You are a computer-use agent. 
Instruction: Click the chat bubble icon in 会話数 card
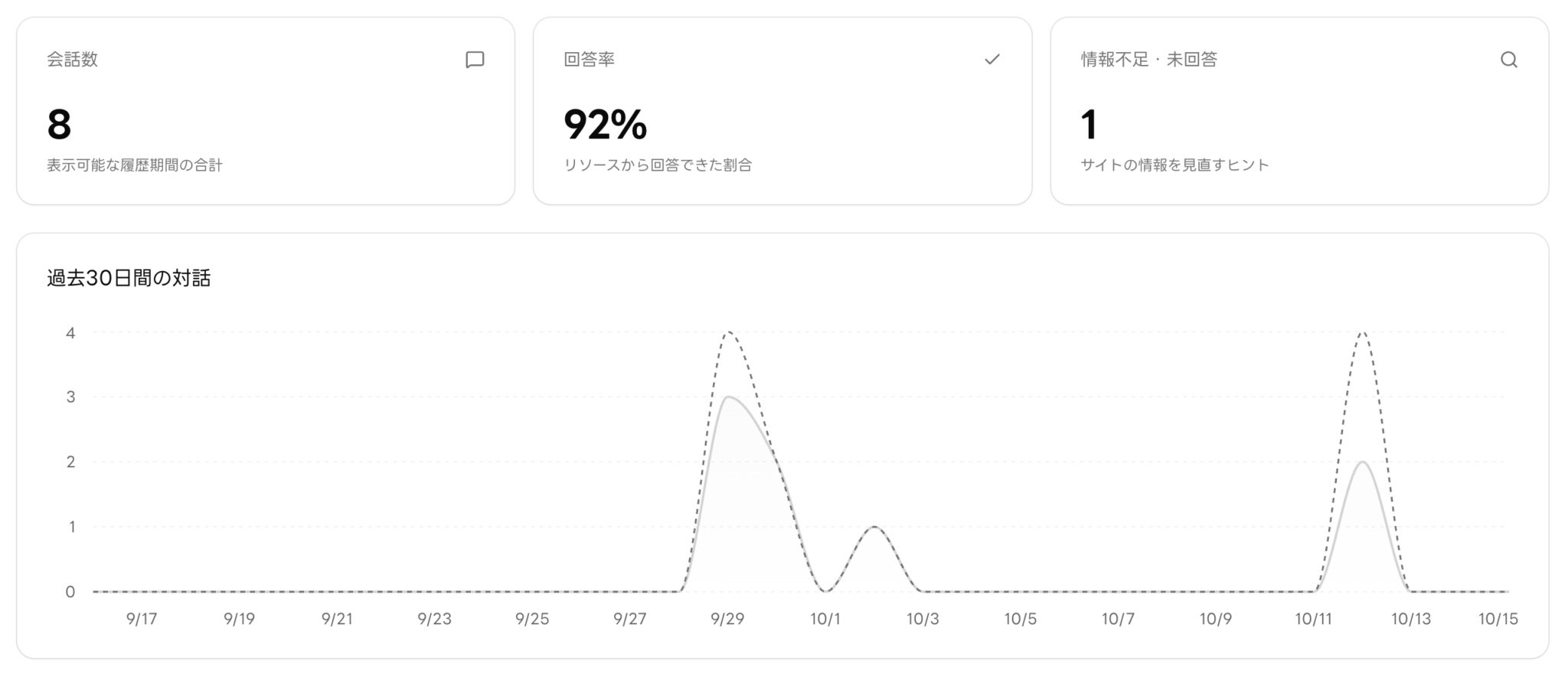click(x=475, y=60)
